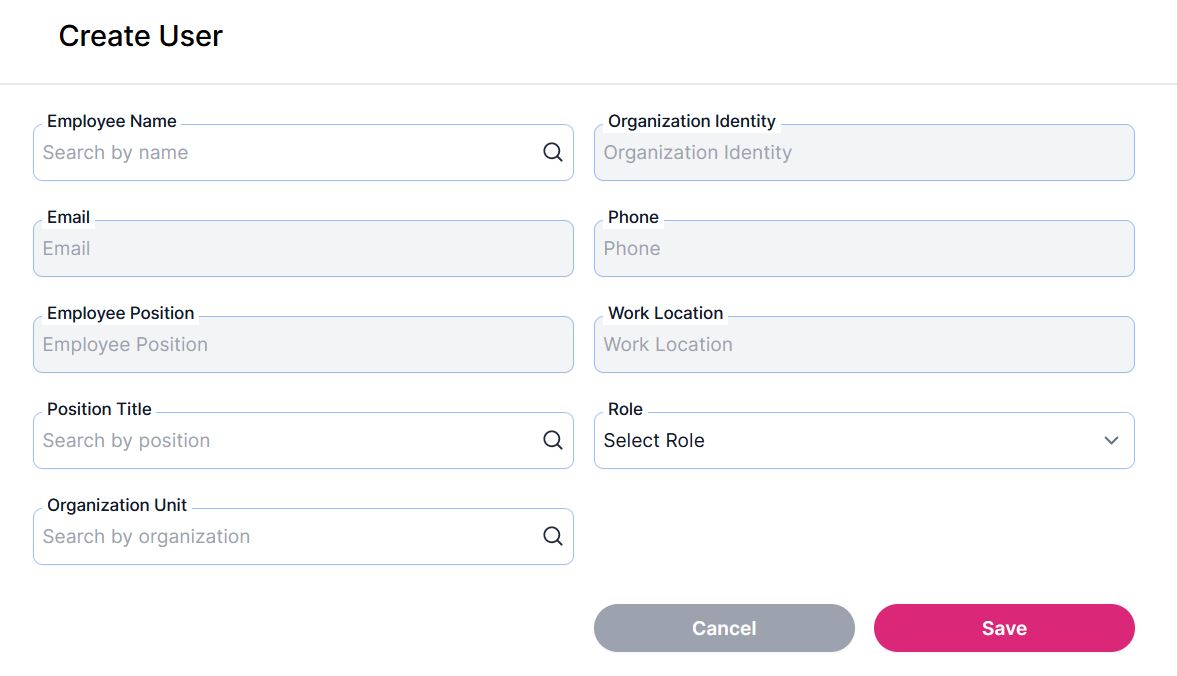Click the Organization Identity field
This screenshot has height=676, width=1177.
(864, 153)
